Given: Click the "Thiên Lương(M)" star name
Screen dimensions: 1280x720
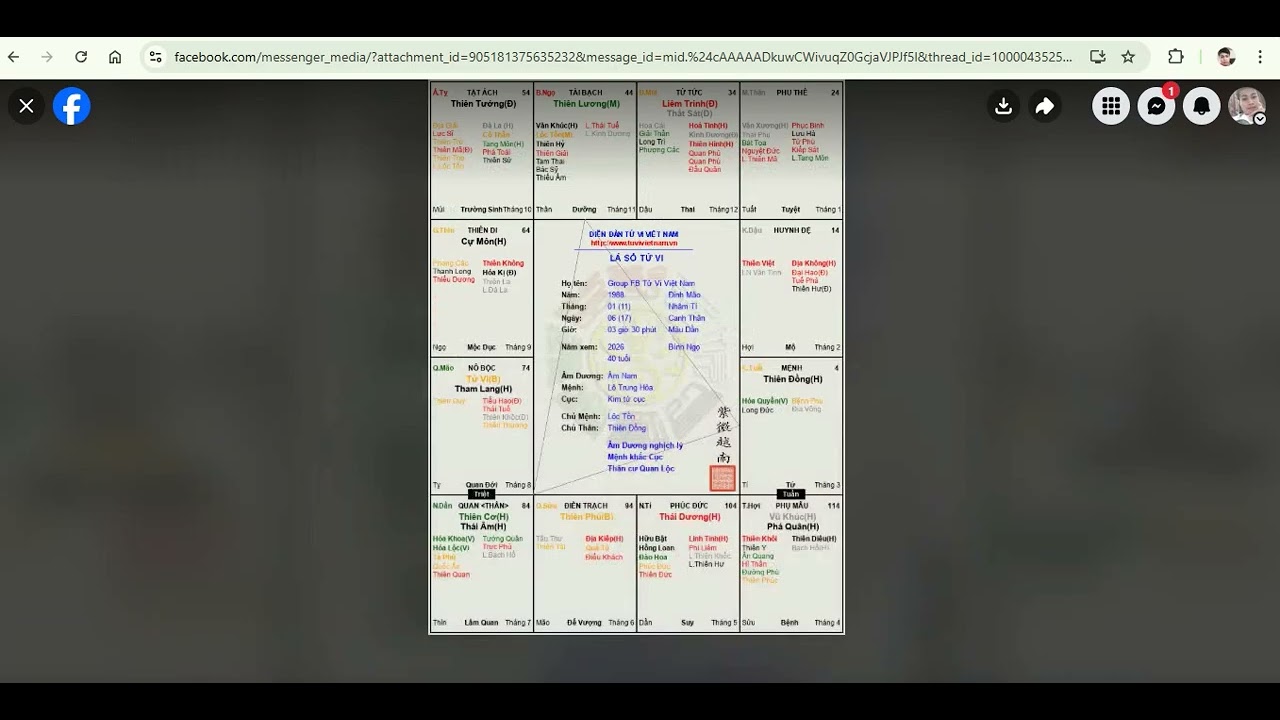Looking at the screenshot, I should (x=586, y=104).
